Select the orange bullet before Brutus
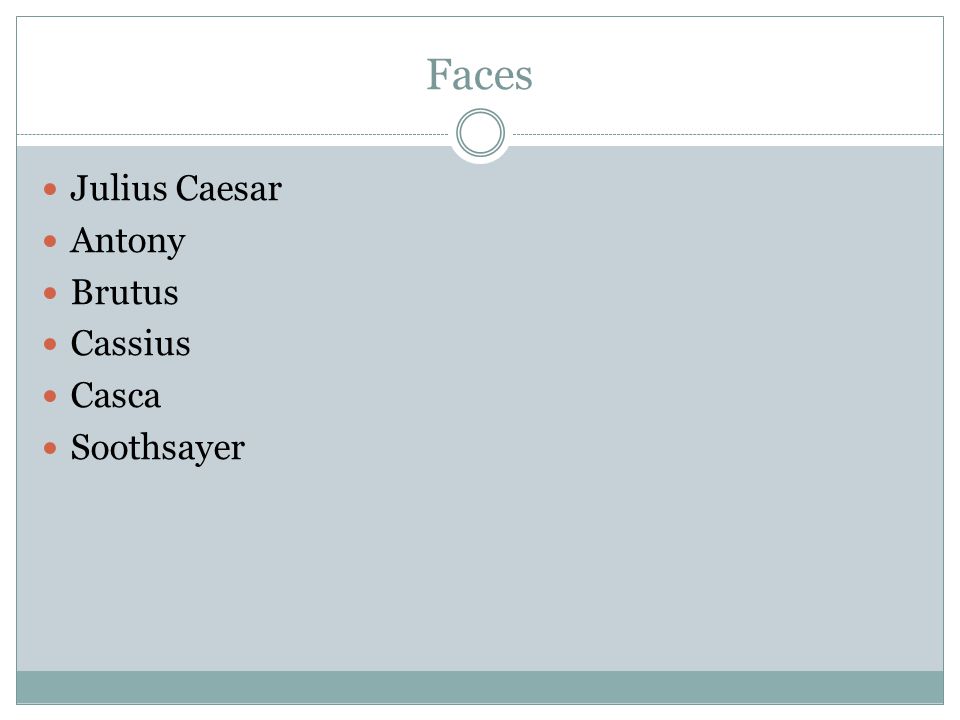 pos(50,293)
